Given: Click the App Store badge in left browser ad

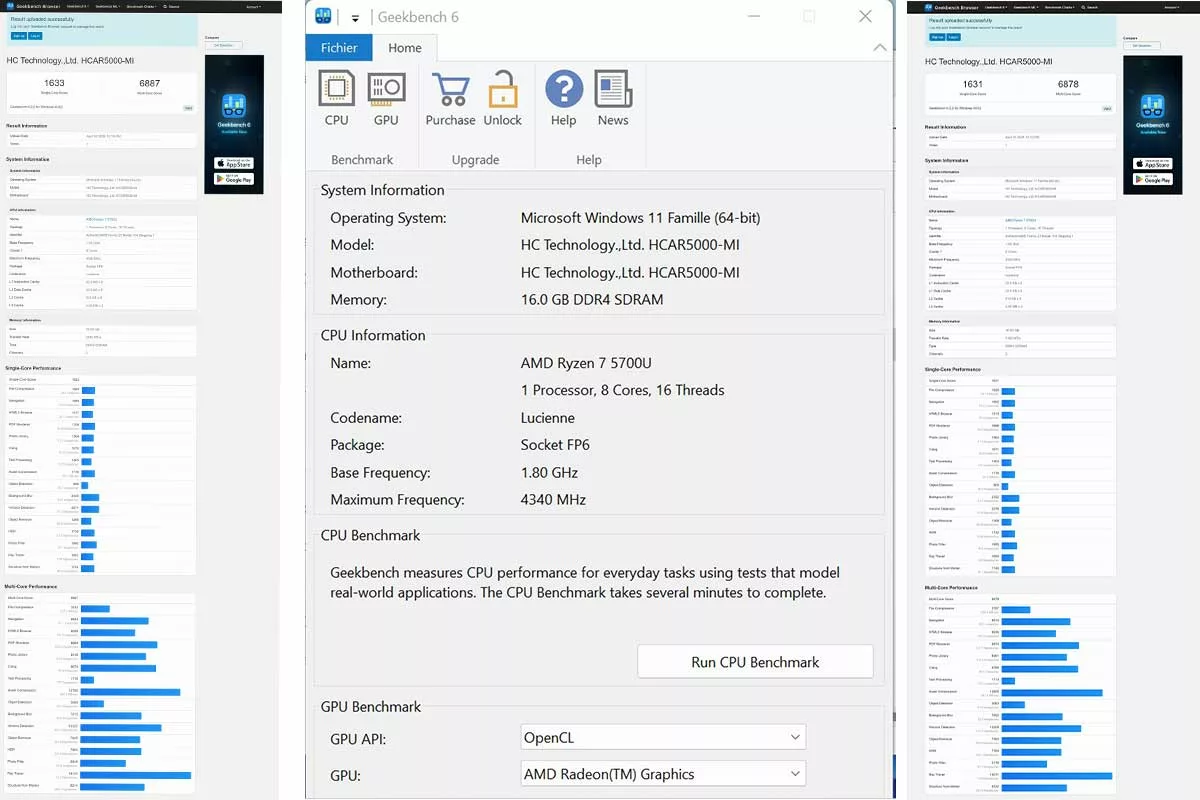Looking at the screenshot, I should point(234,163).
